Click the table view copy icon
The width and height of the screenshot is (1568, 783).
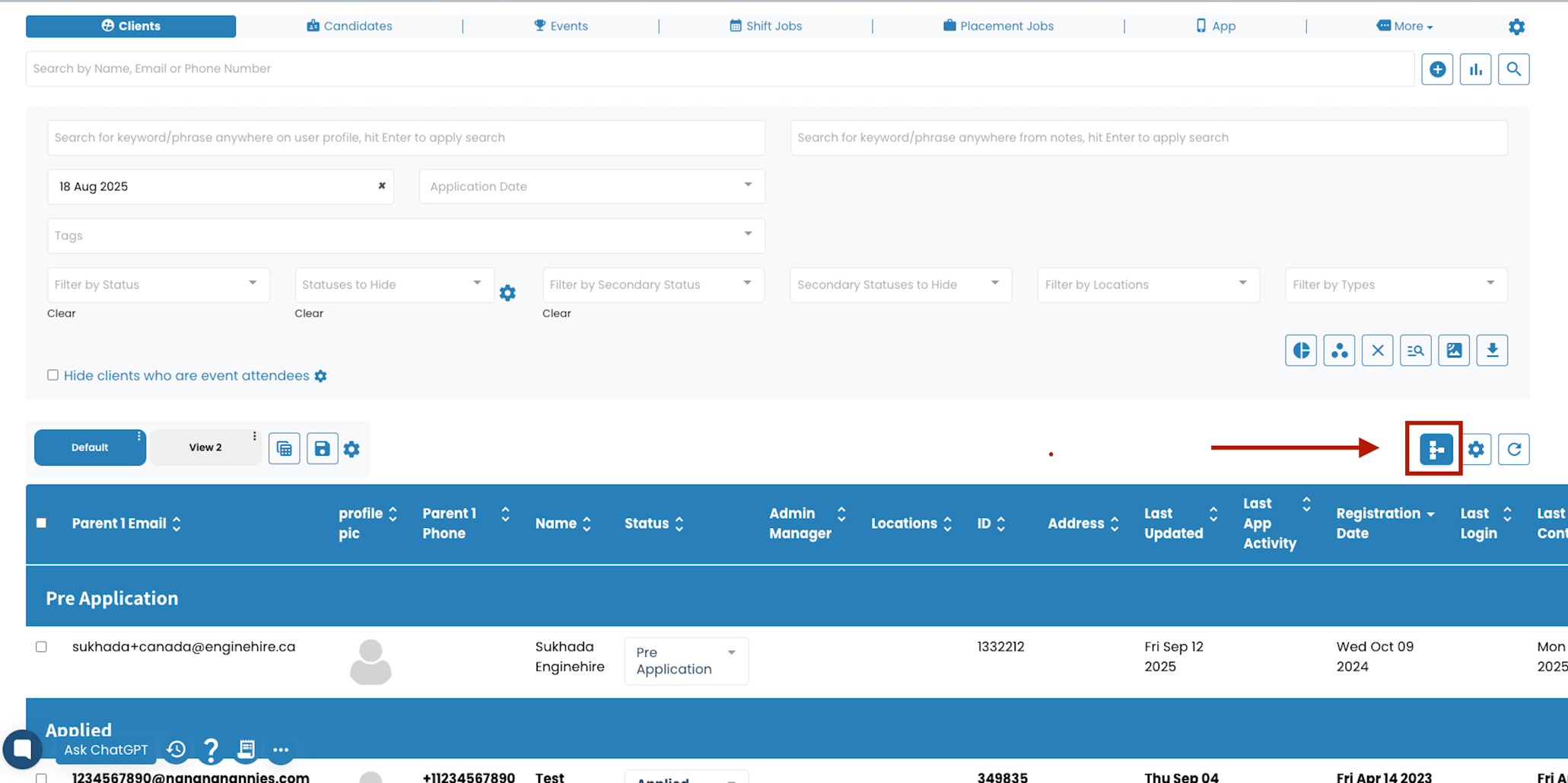(284, 449)
